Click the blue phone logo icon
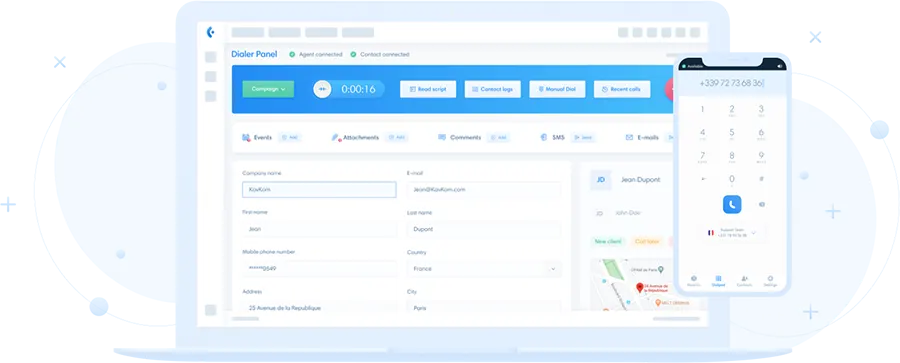This screenshot has height=363, width=900. click(211, 32)
